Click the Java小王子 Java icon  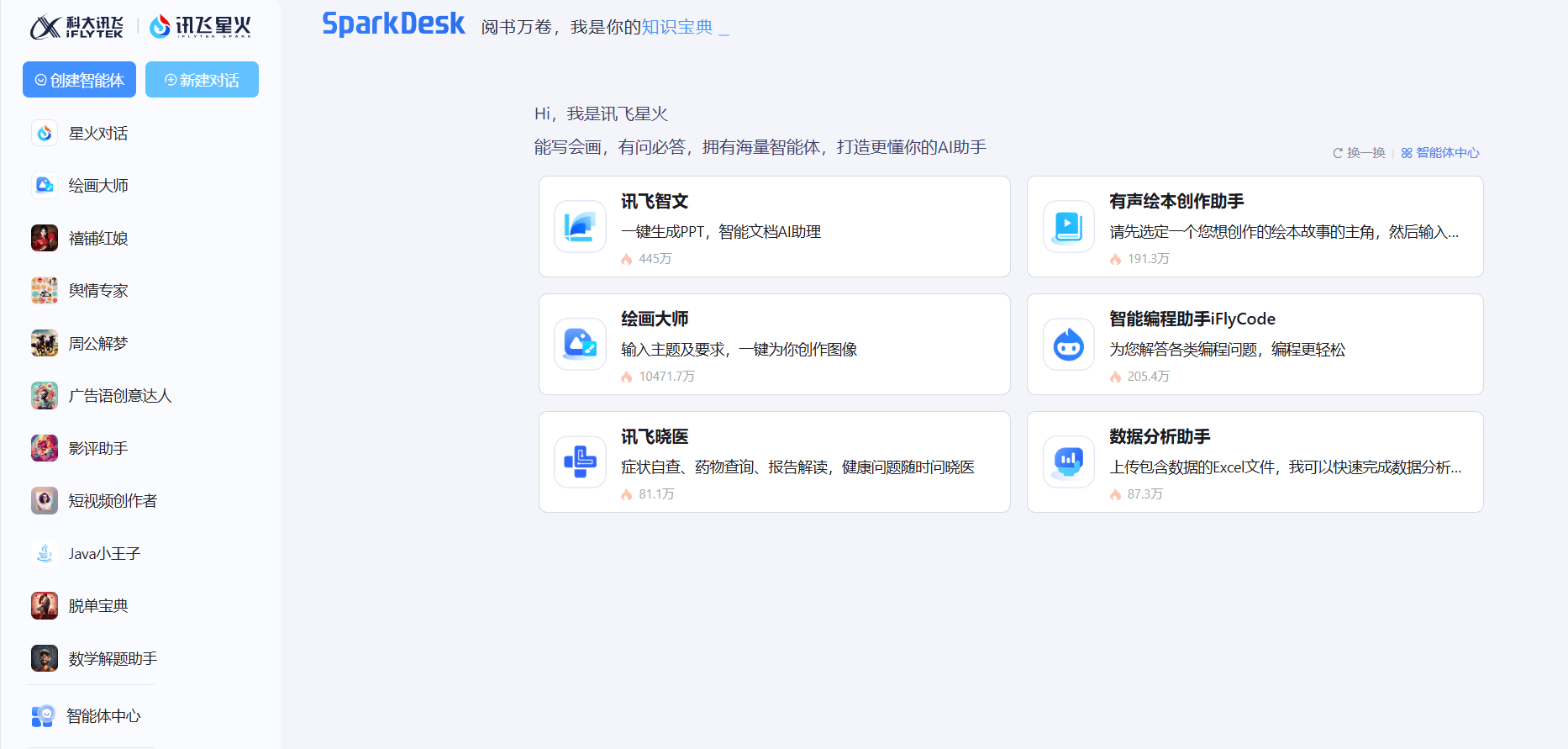tap(45, 553)
